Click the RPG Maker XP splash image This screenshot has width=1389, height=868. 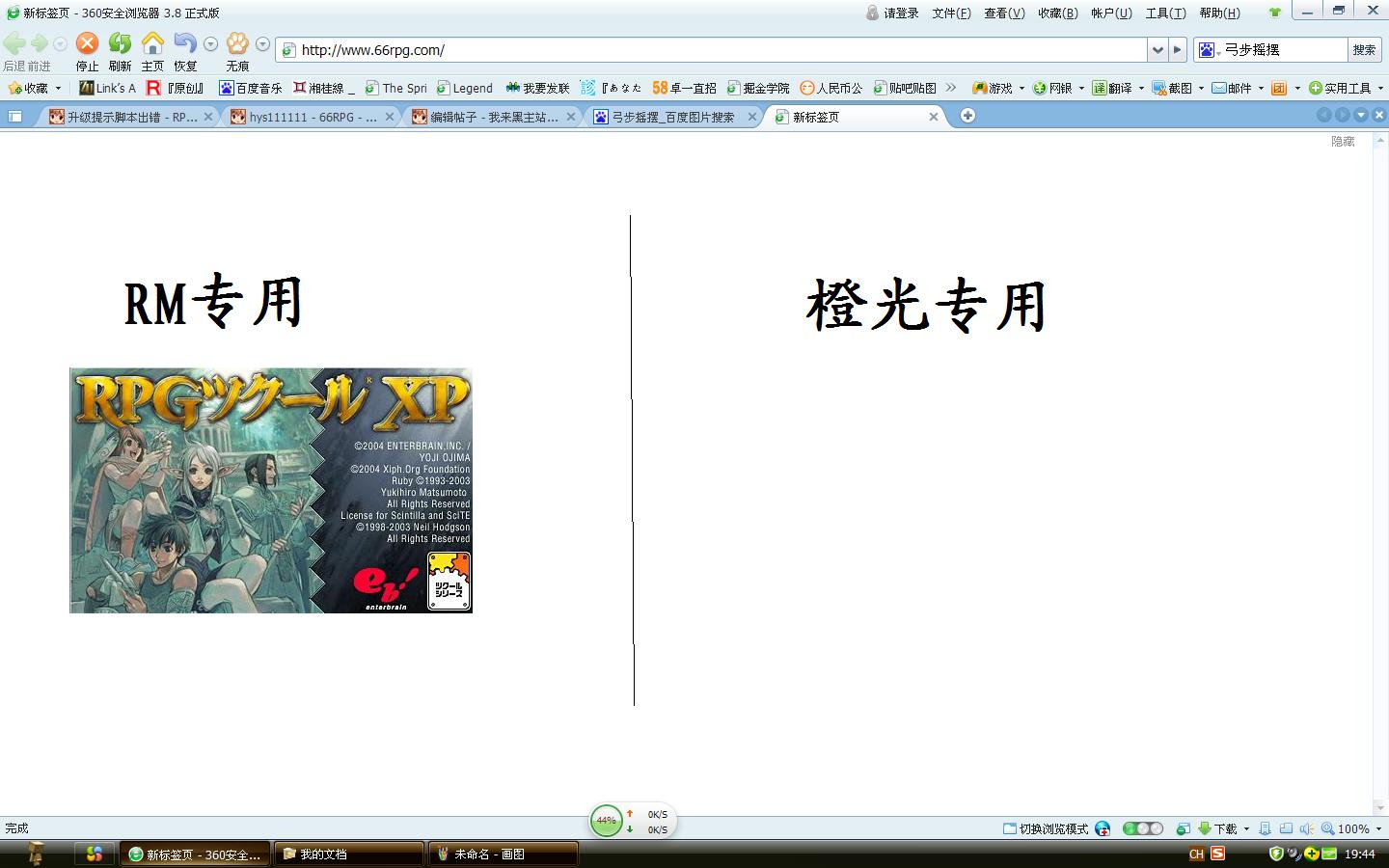[271, 490]
